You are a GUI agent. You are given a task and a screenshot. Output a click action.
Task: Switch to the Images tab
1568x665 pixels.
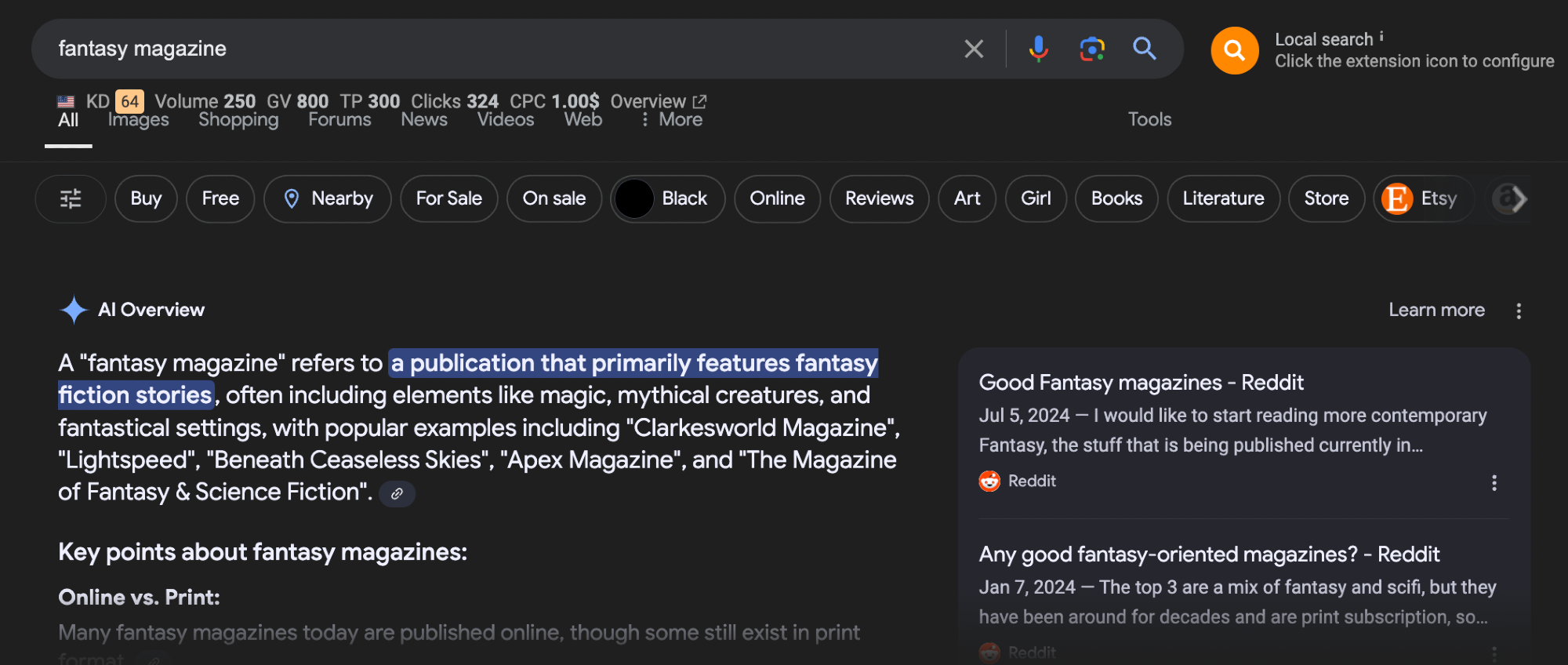139,120
